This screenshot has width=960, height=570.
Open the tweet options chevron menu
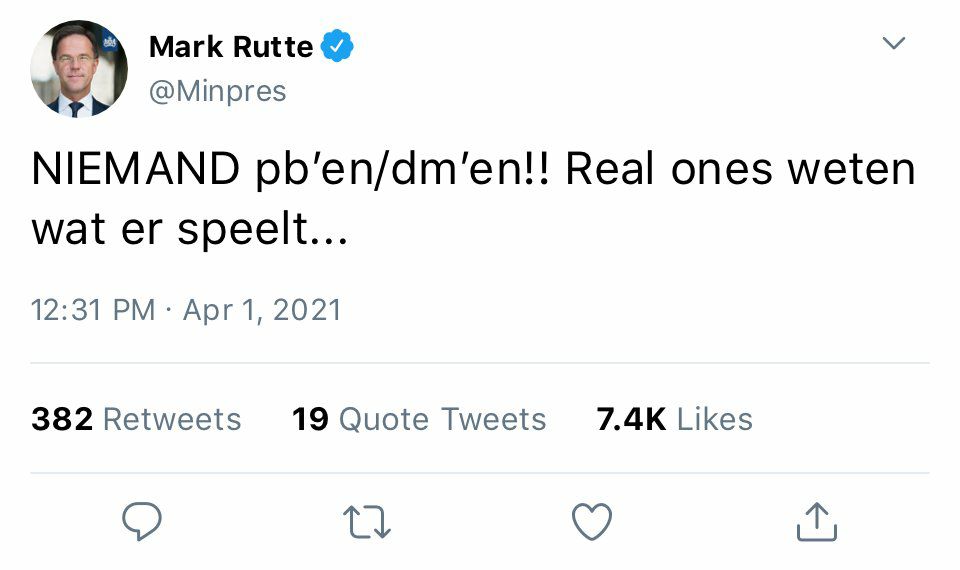(893, 43)
